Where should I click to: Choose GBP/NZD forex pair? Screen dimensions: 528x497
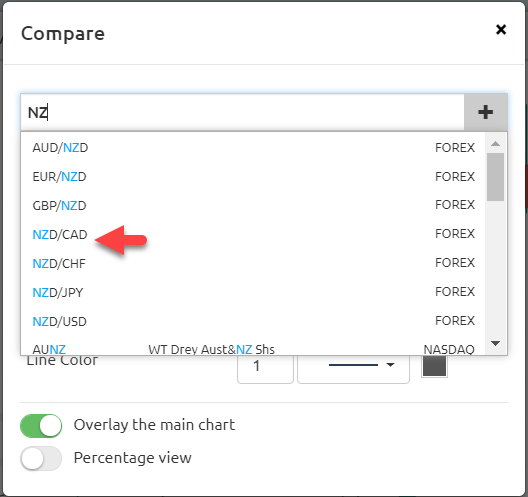253,205
